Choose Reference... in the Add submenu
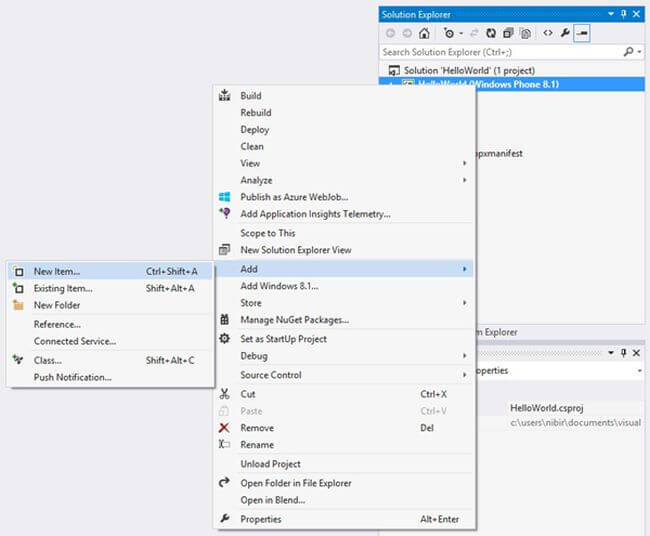650x536 pixels. coord(57,324)
